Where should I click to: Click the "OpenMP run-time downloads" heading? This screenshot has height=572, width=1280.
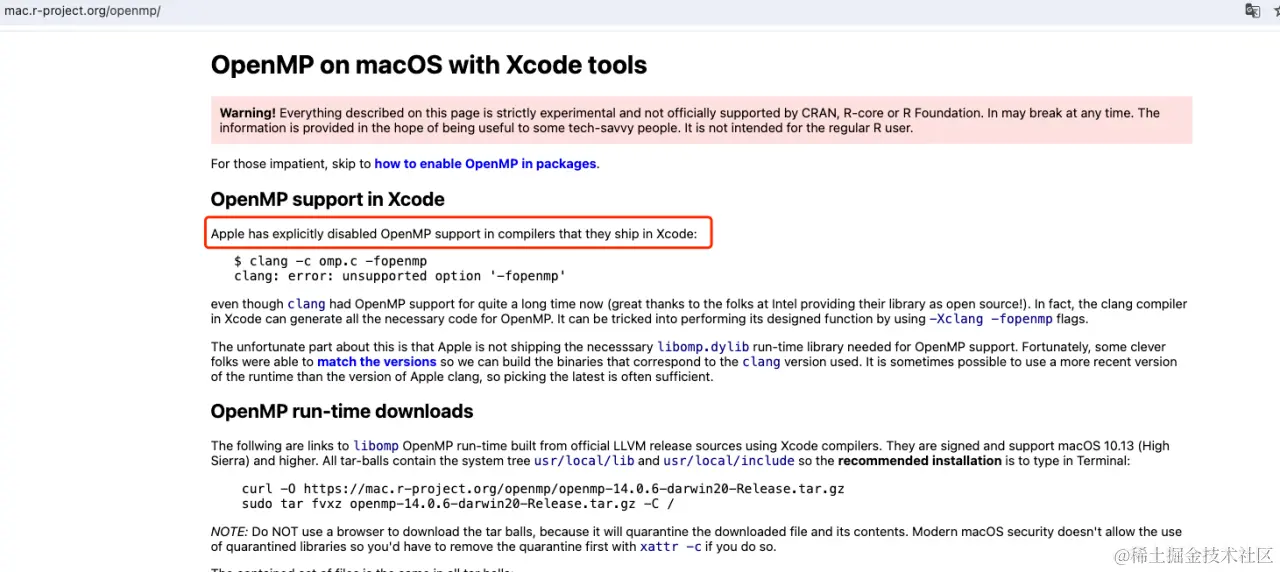pos(342,411)
